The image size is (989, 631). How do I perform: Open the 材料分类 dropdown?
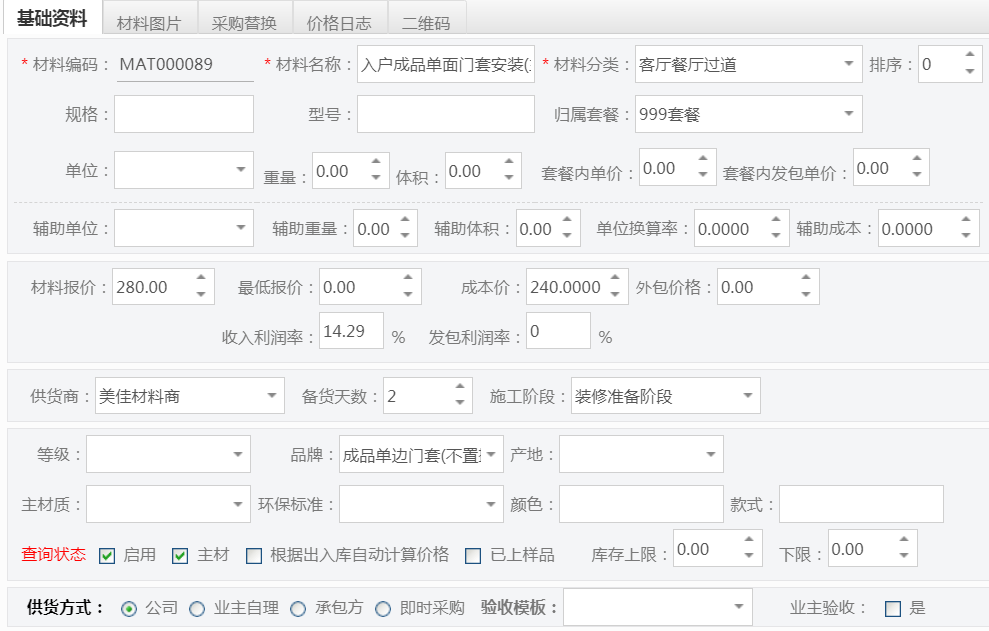pyautogui.click(x=848, y=65)
